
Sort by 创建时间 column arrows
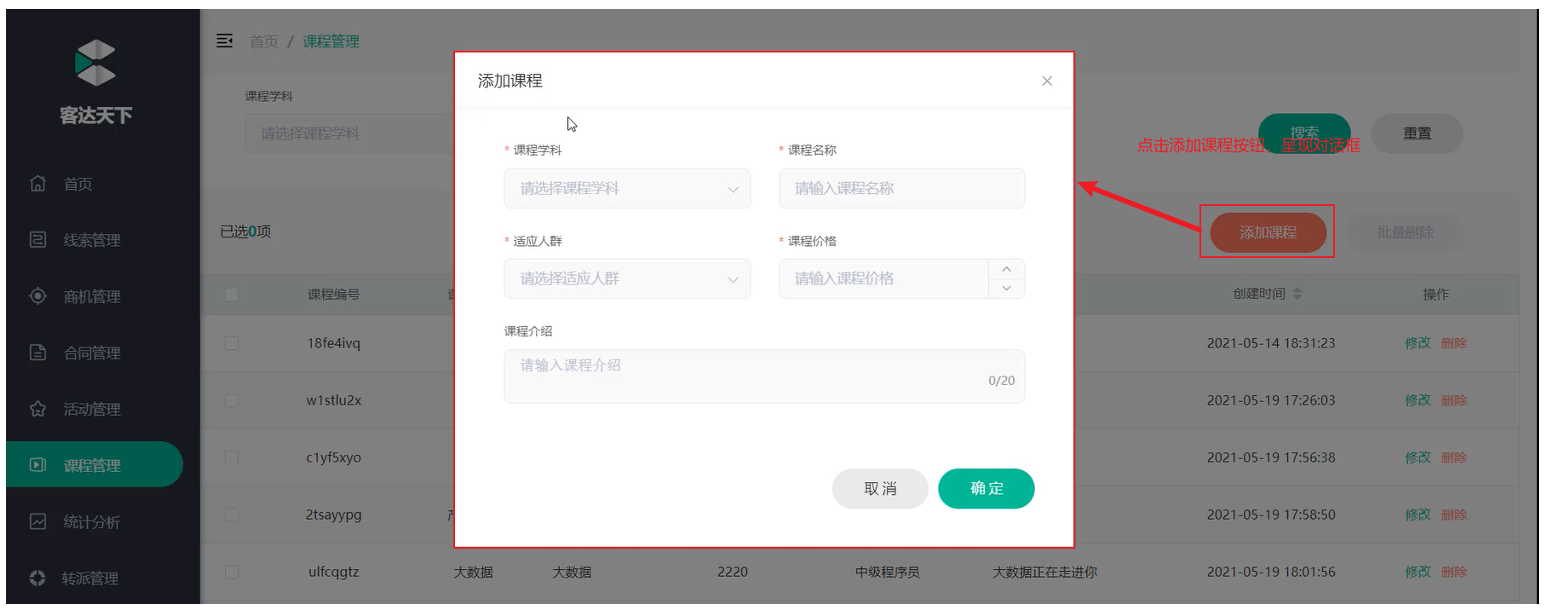pos(1298,294)
